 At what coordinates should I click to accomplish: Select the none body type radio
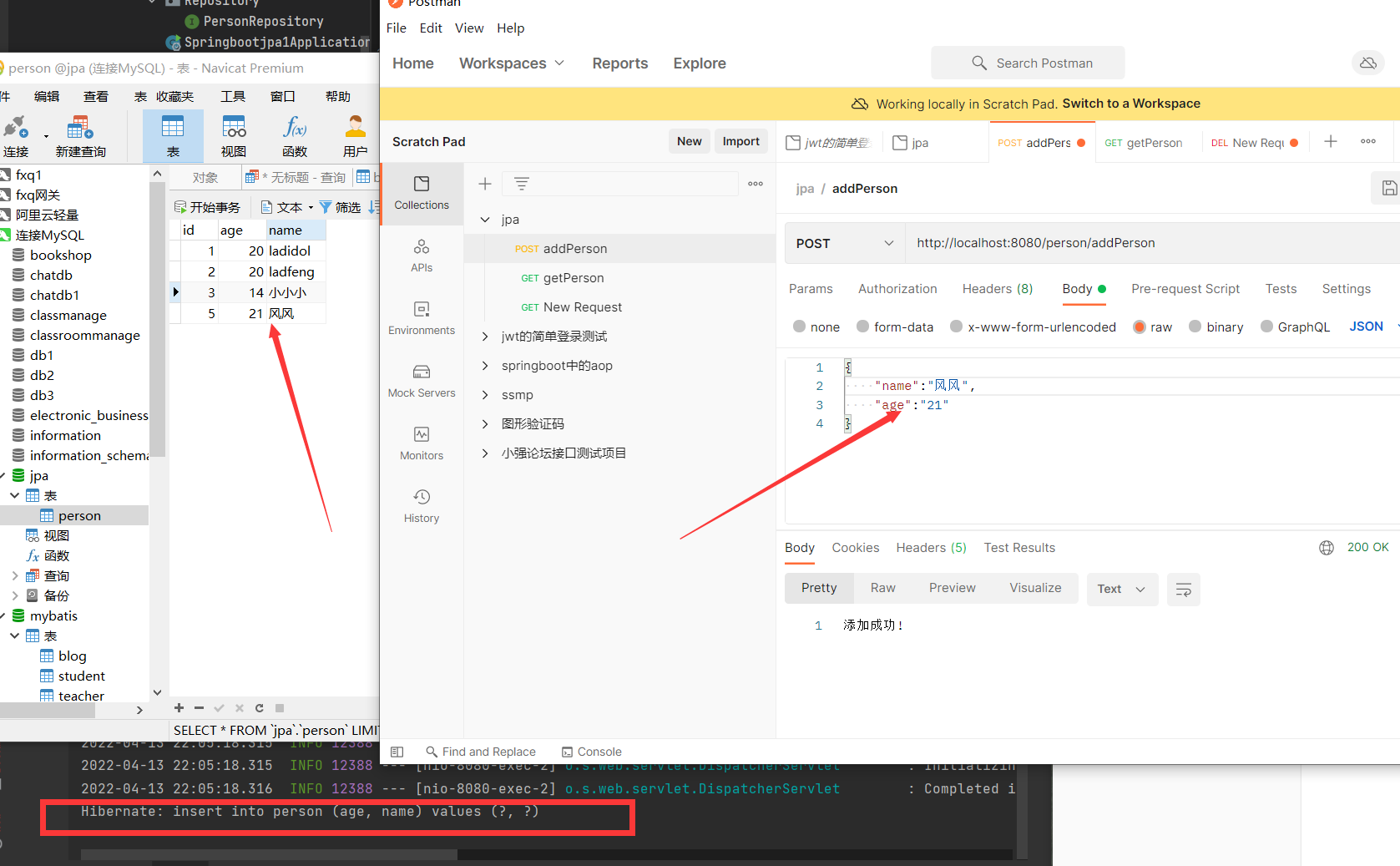[x=800, y=327]
